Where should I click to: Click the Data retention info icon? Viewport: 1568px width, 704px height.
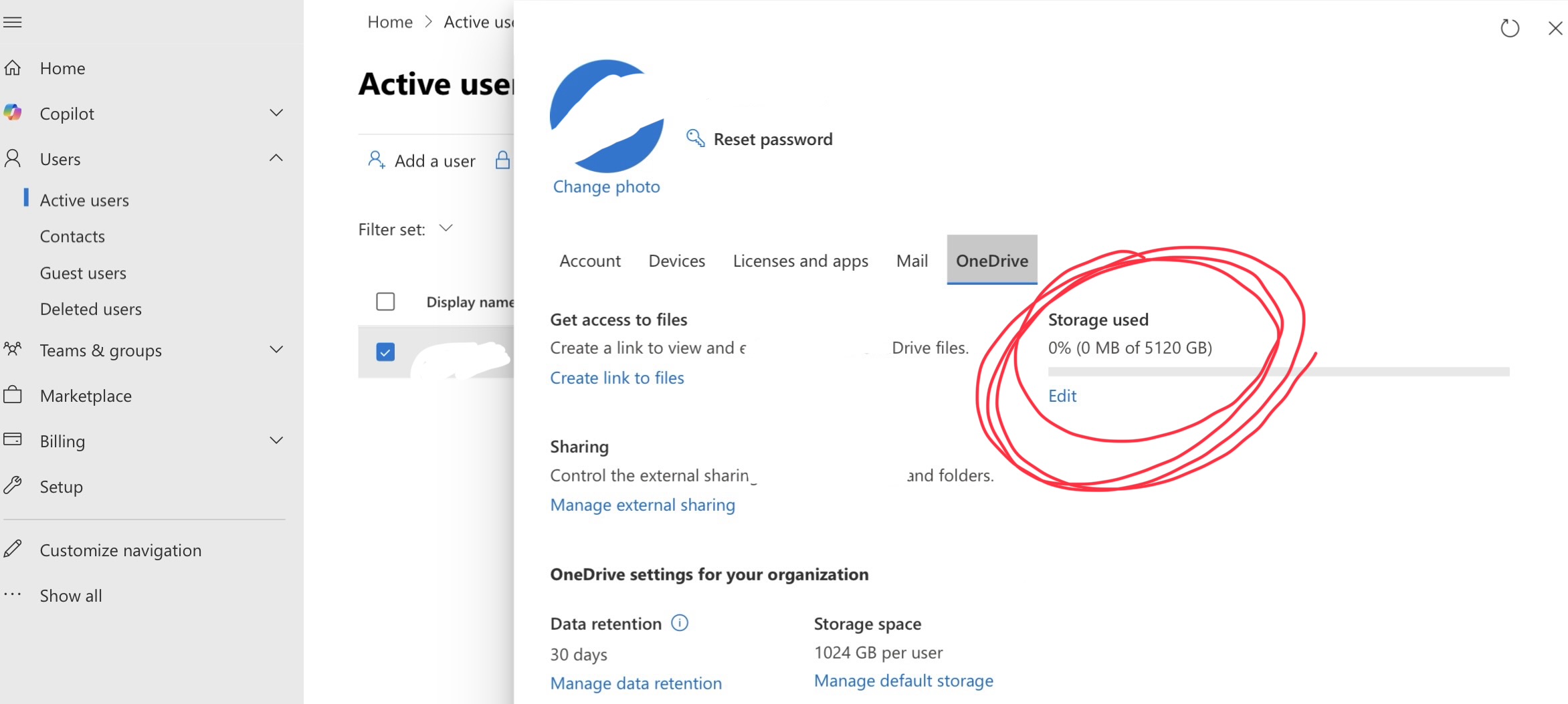click(679, 623)
